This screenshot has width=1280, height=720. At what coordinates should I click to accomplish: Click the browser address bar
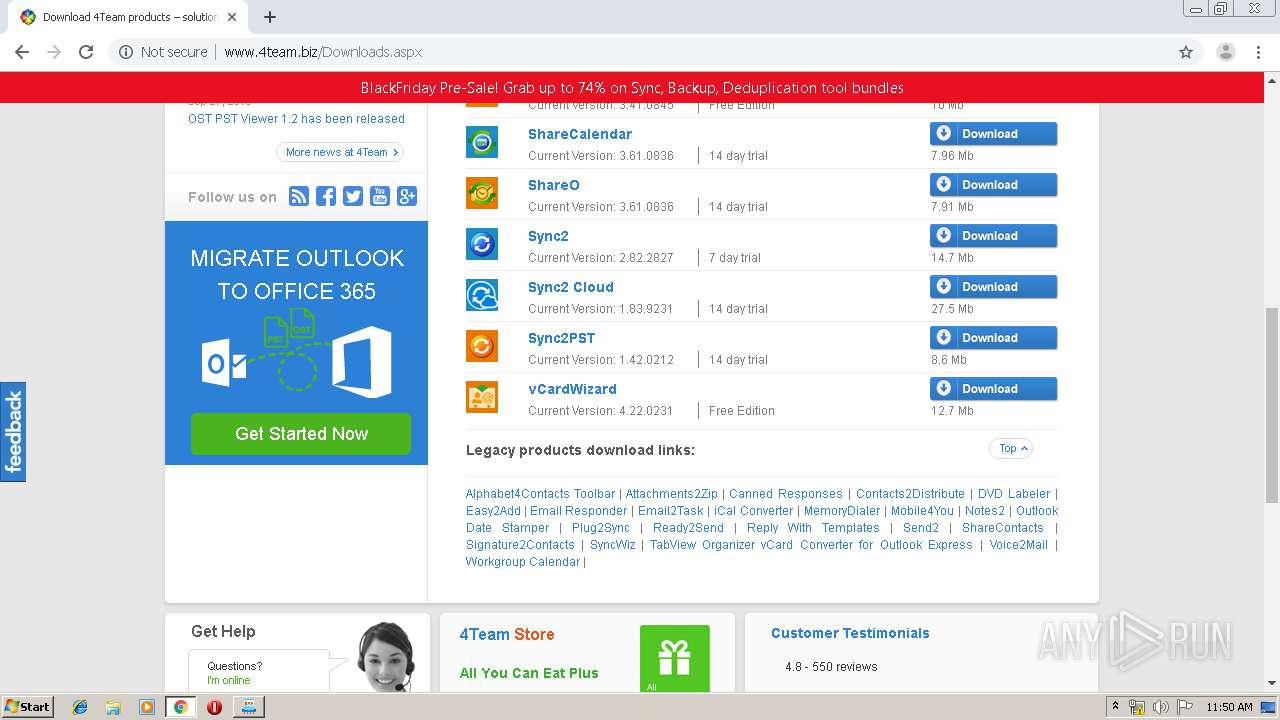pos(640,52)
